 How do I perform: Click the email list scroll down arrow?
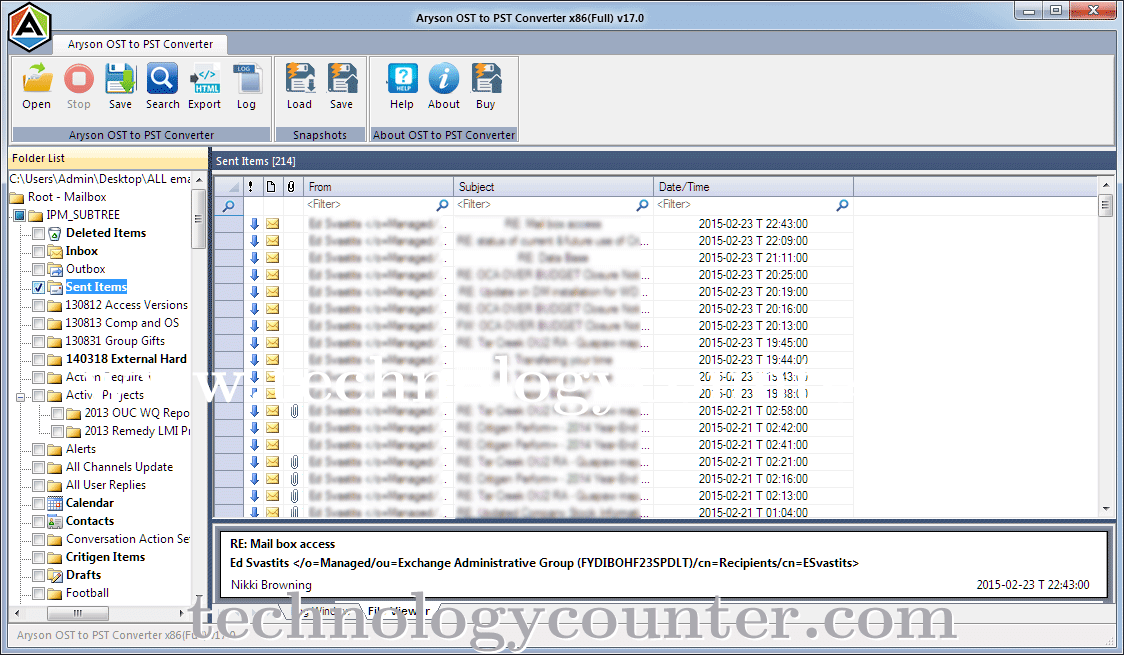click(x=1106, y=509)
